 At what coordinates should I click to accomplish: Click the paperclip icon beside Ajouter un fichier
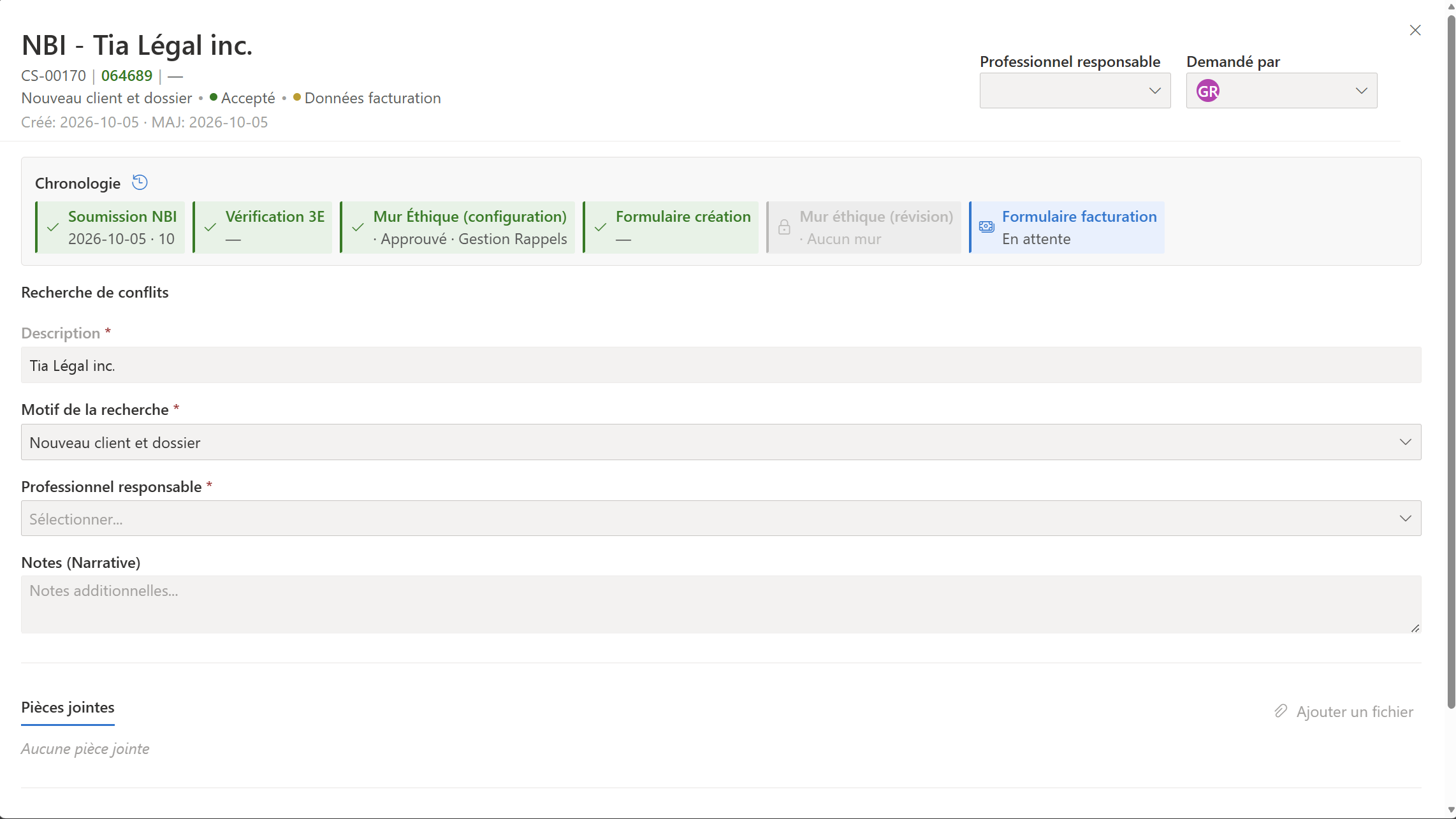point(1281,711)
